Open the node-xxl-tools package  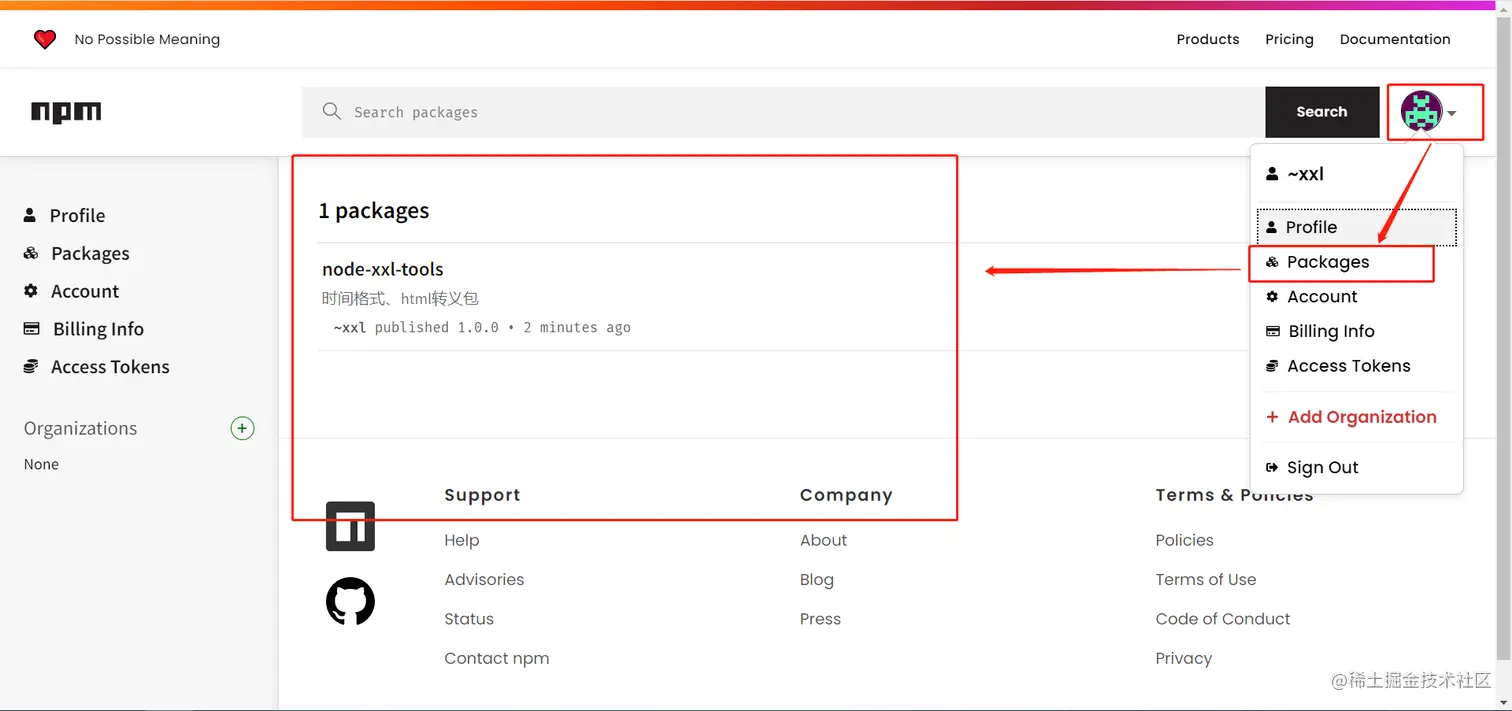coord(383,269)
